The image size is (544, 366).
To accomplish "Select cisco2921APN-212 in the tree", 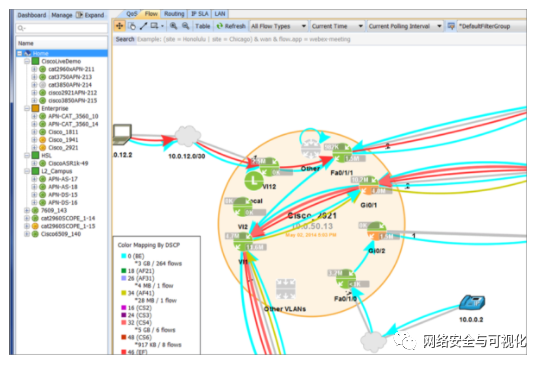I will pos(73,93).
